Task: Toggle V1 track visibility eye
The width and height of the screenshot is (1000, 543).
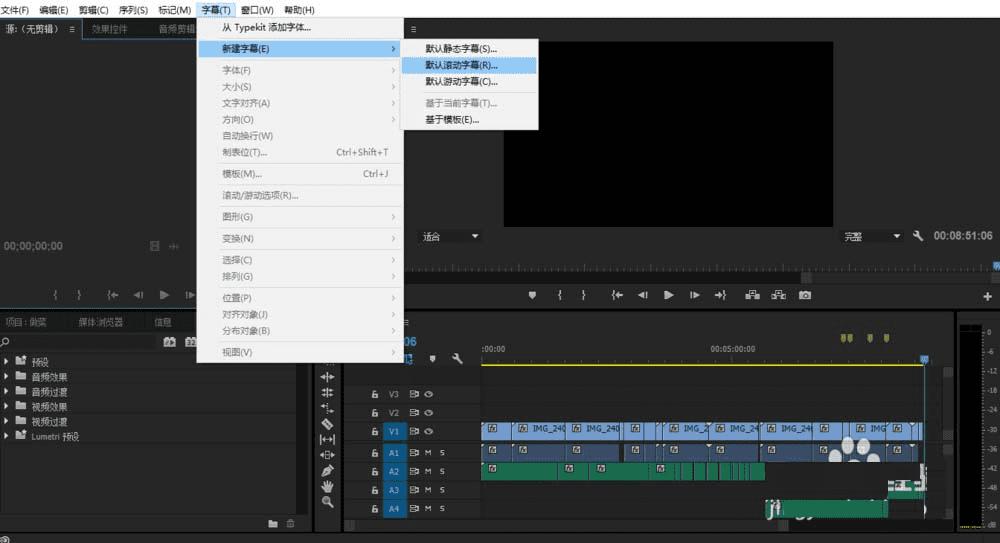Action: click(428, 431)
